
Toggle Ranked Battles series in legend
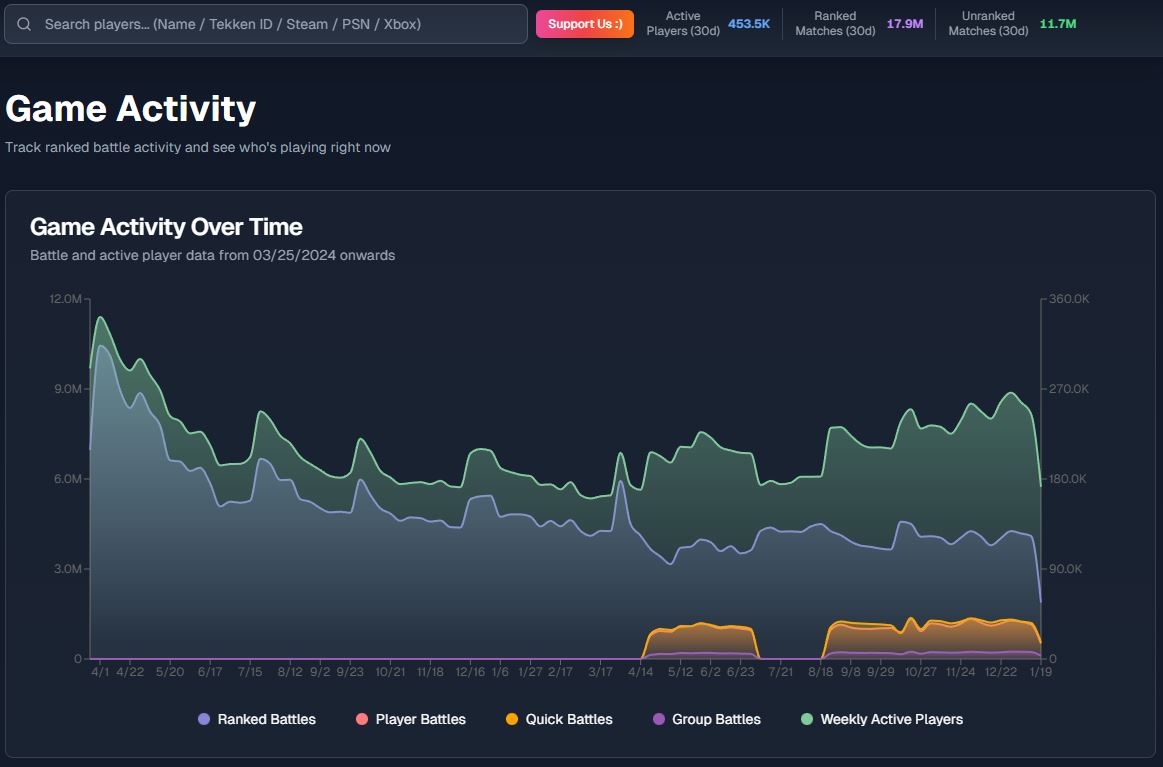click(x=266, y=719)
